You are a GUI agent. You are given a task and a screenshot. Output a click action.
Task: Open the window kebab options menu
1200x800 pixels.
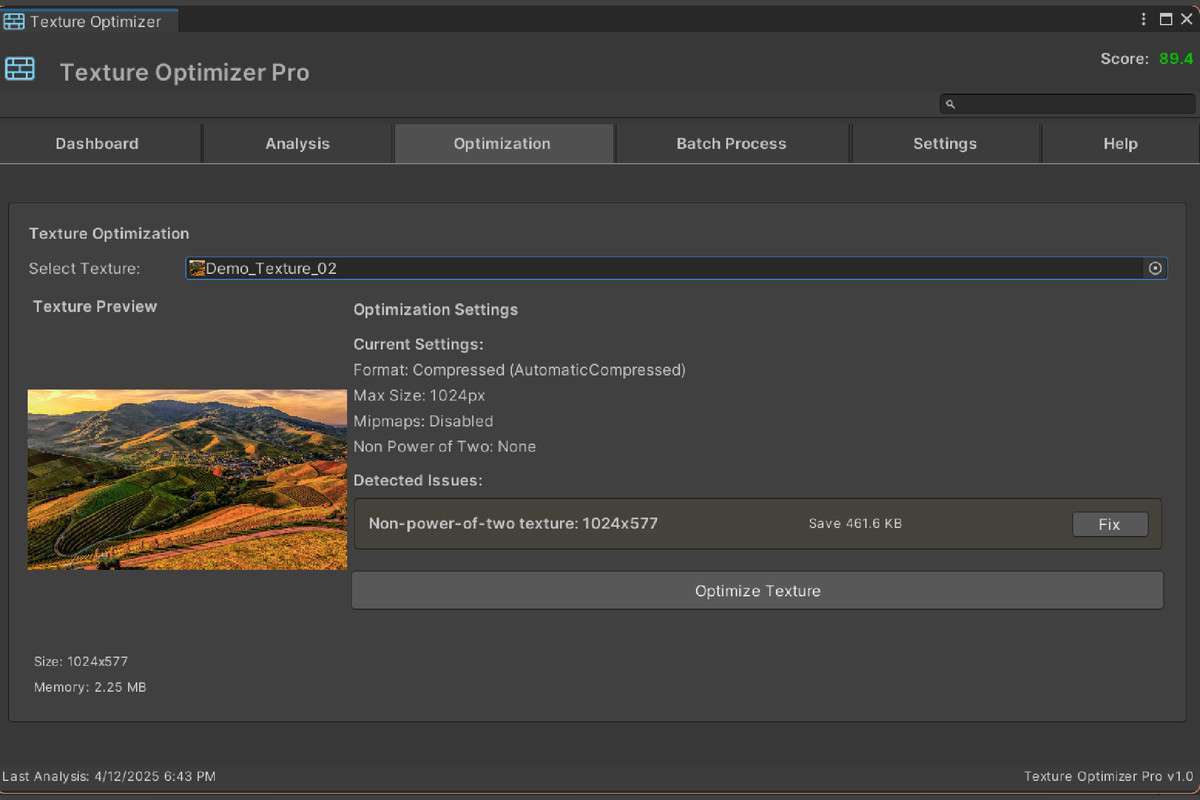(1144, 19)
